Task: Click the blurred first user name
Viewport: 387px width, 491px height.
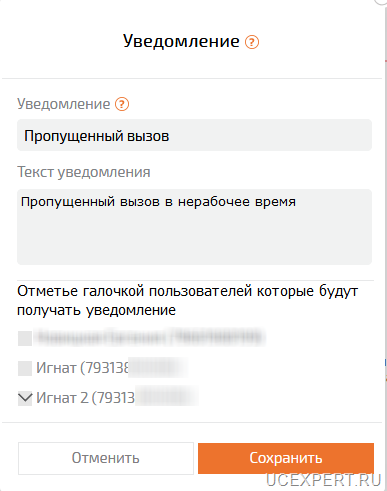Action: pos(150,337)
